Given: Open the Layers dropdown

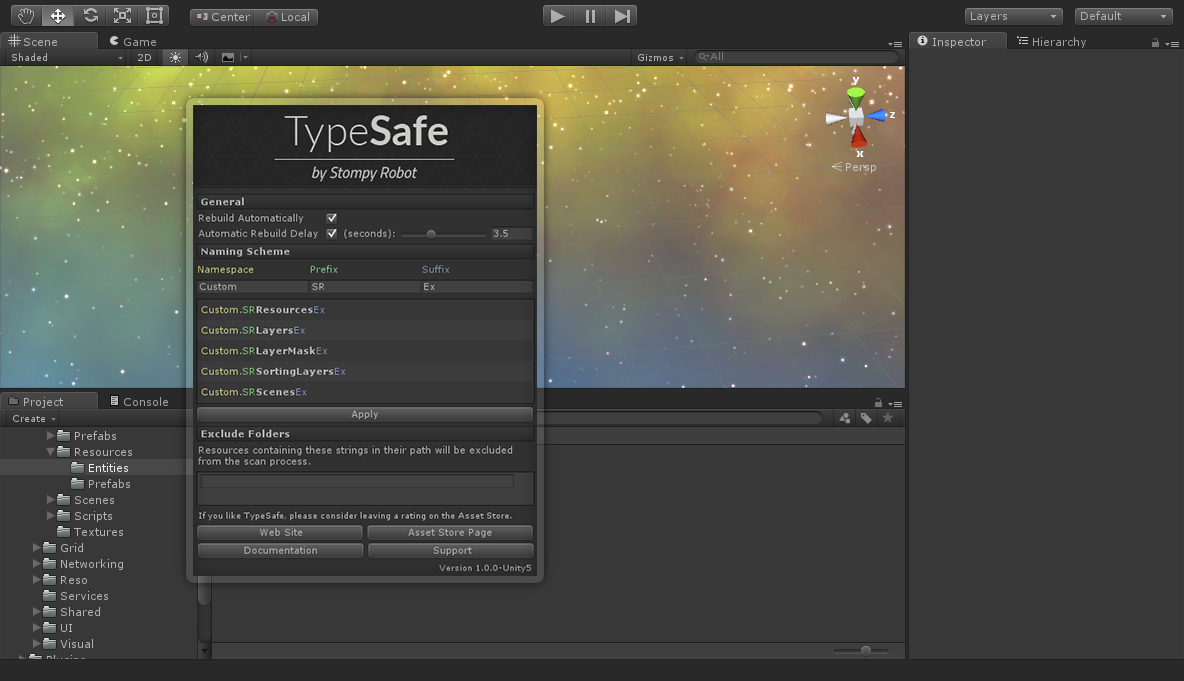Looking at the screenshot, I should pyautogui.click(x=1013, y=16).
